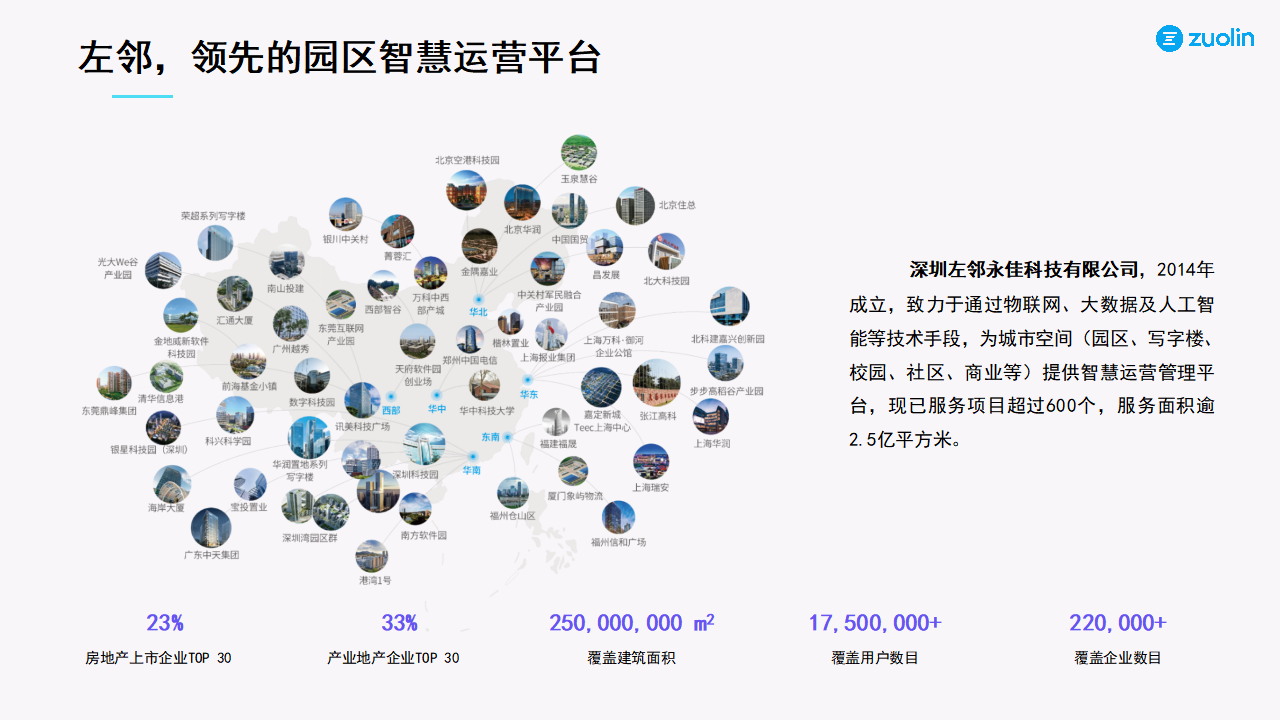Click the 昌发展 project photo

pyautogui.click(x=605, y=247)
